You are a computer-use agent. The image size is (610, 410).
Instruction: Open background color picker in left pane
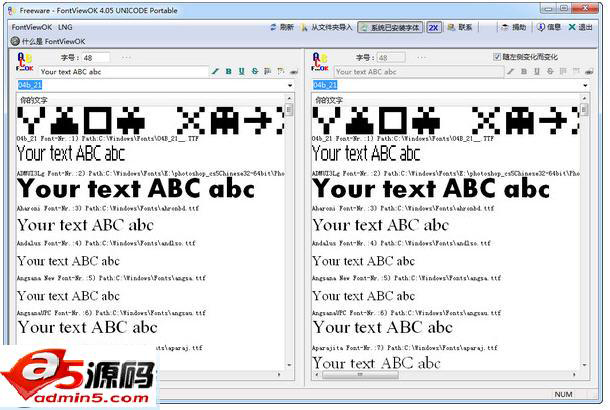click(280, 71)
